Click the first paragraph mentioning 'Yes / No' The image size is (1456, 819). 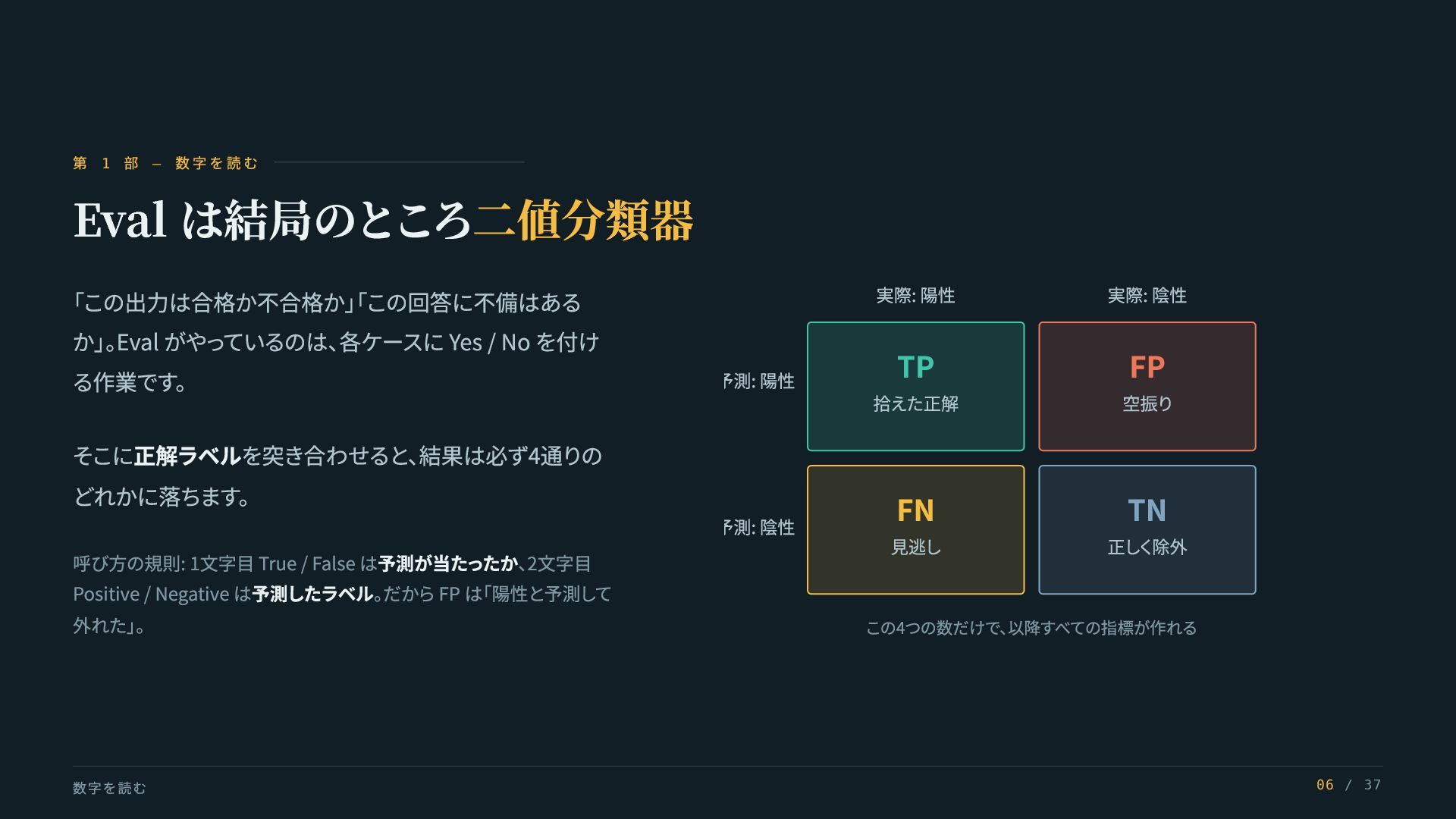[337, 342]
